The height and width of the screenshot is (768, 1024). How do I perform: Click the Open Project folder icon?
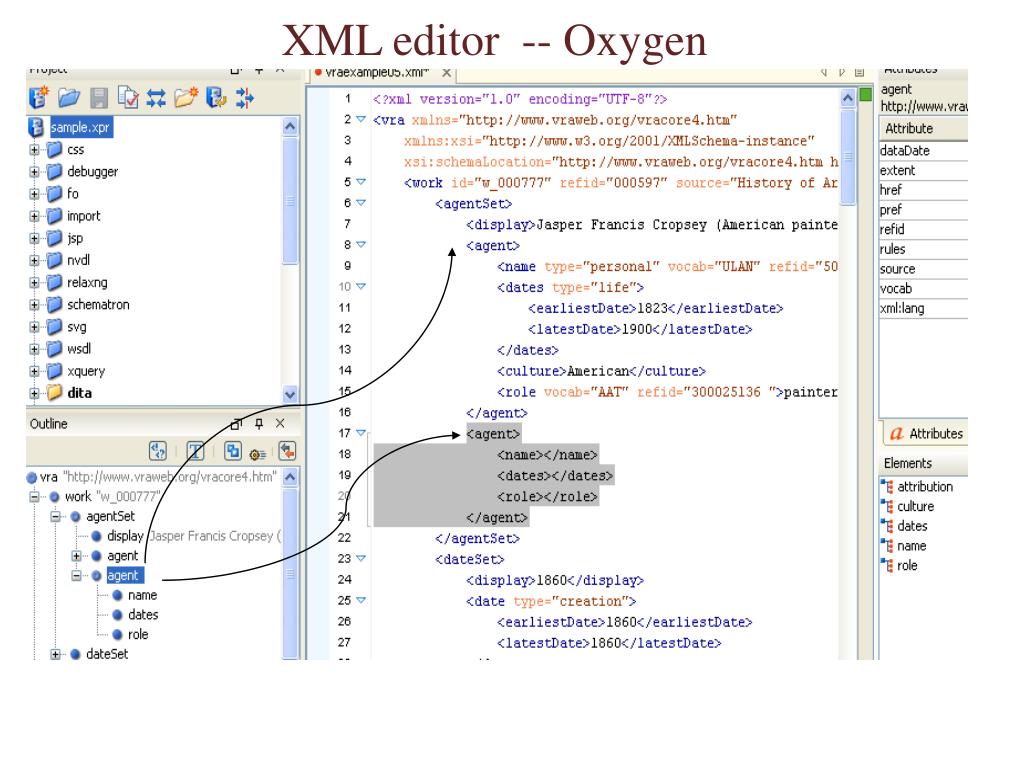tap(69, 97)
